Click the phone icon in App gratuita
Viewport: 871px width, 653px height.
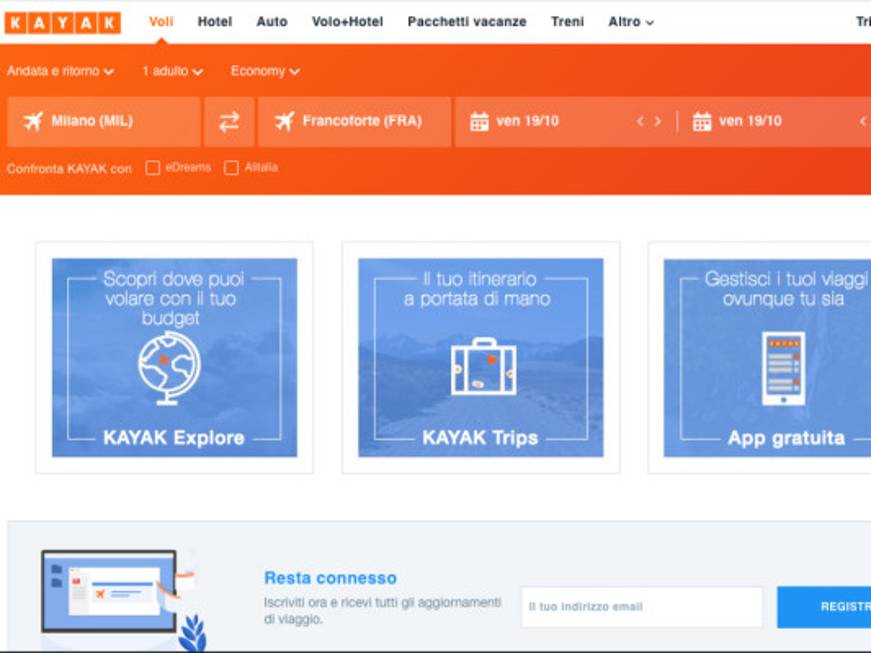coord(783,369)
